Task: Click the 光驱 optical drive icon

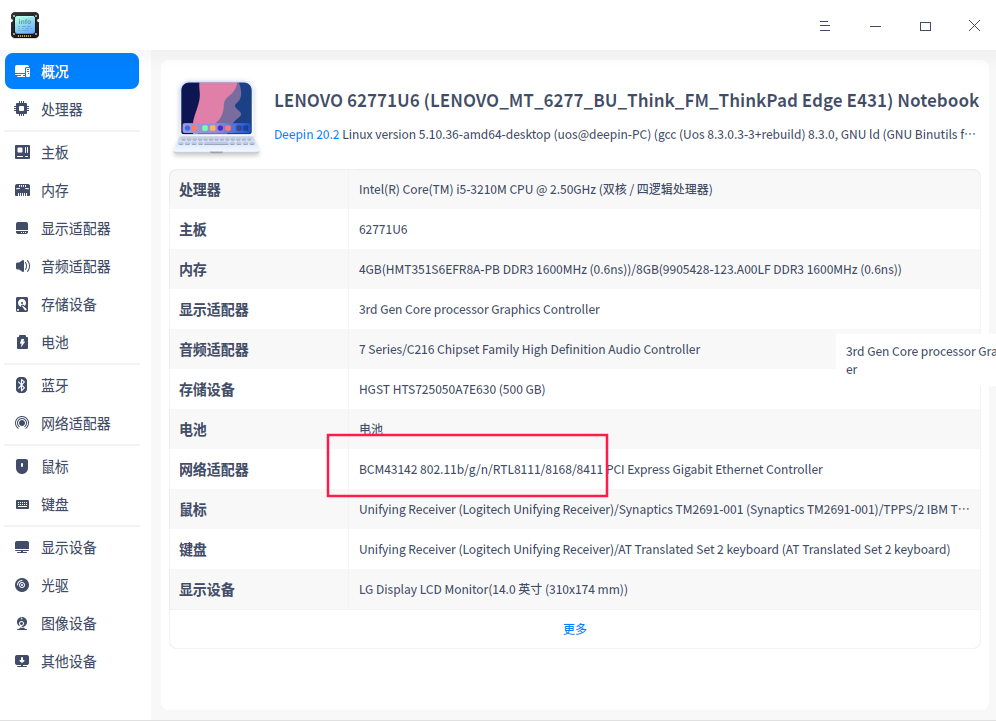Action: click(21, 585)
